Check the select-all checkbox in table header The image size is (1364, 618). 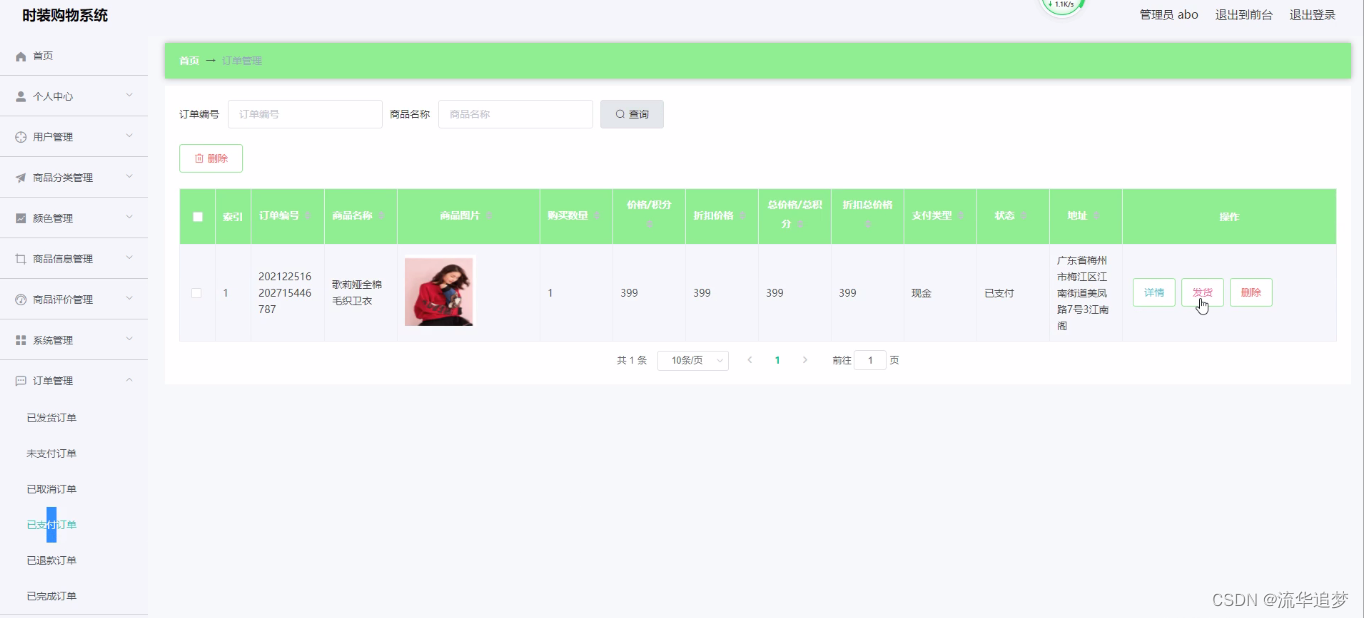[x=197, y=216]
